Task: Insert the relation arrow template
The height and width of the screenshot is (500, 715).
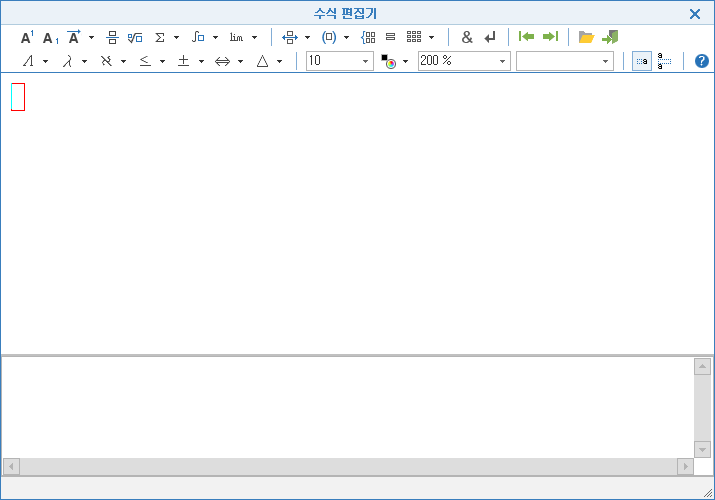Action: pos(290,37)
